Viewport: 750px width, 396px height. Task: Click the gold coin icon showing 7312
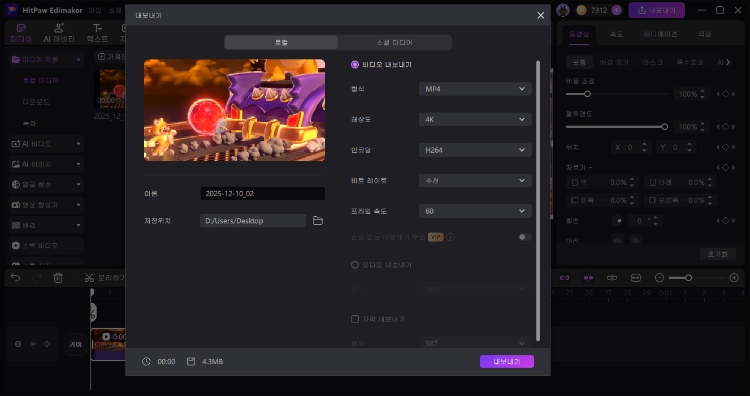(582, 10)
